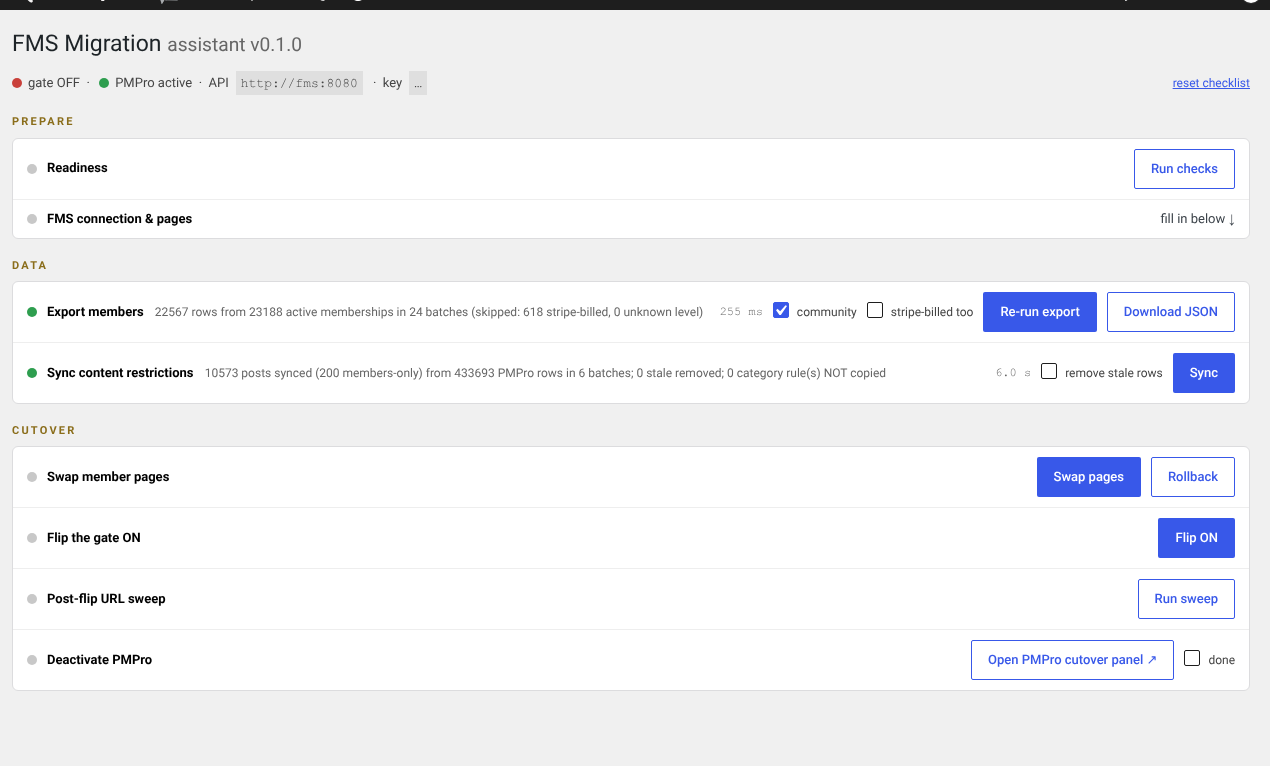This screenshot has height=766, width=1270.
Task: Click the Swap member pages status dot
Action: (x=32, y=477)
